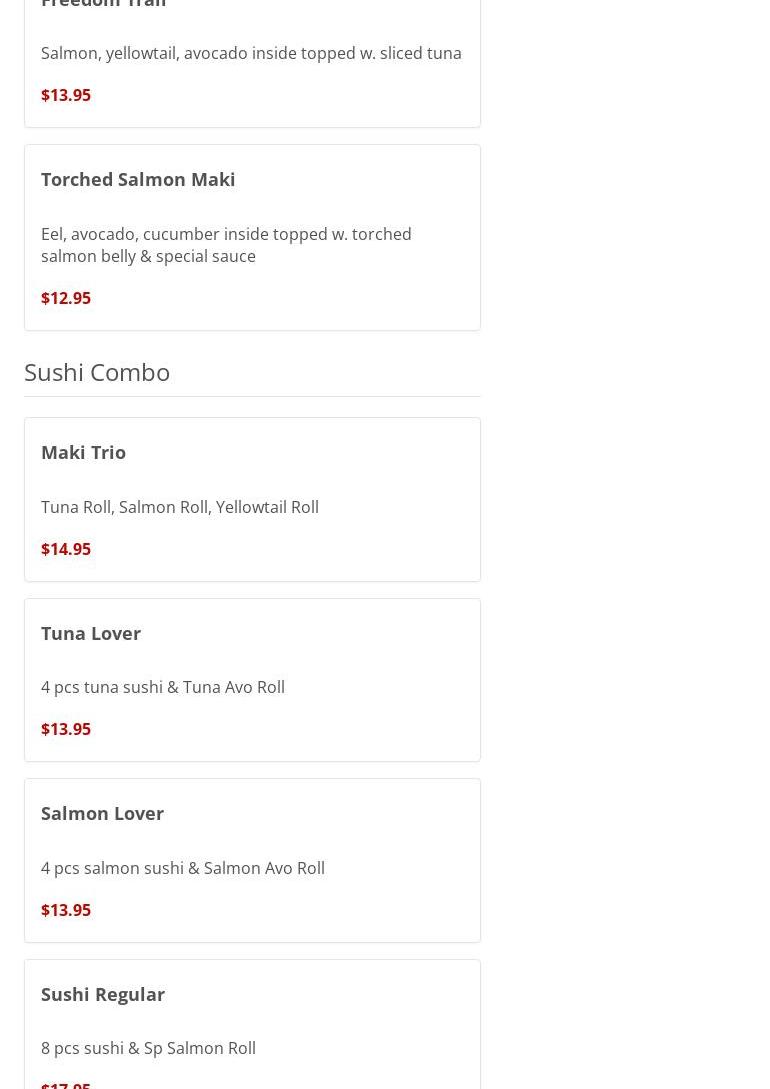Click the Freedom Trail description text
Viewport: 770px width, 1089px height.
point(251,53)
